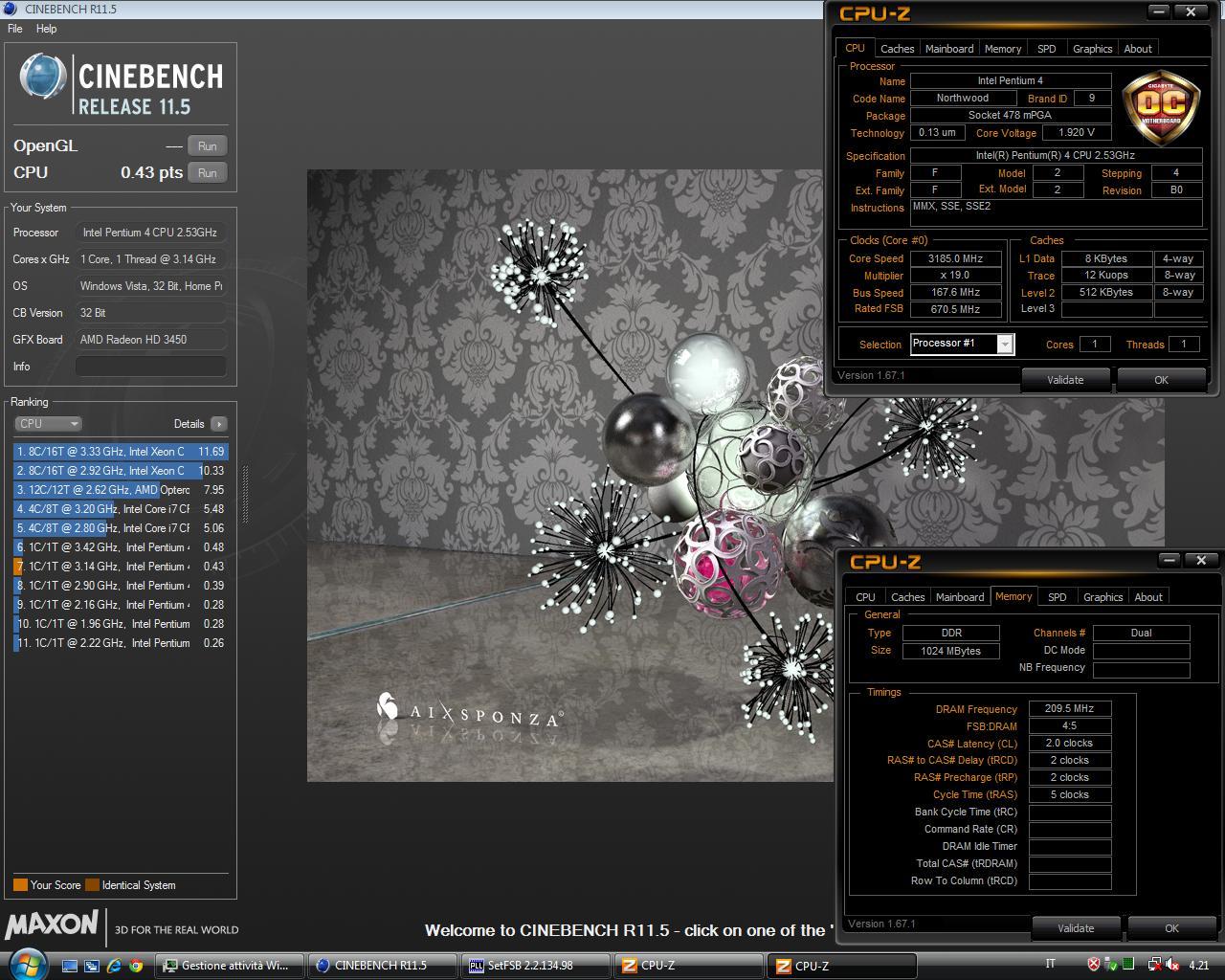This screenshot has height=980, width=1225.
Task: Click the Cinebench logo sphere icon
Action: (x=43, y=77)
